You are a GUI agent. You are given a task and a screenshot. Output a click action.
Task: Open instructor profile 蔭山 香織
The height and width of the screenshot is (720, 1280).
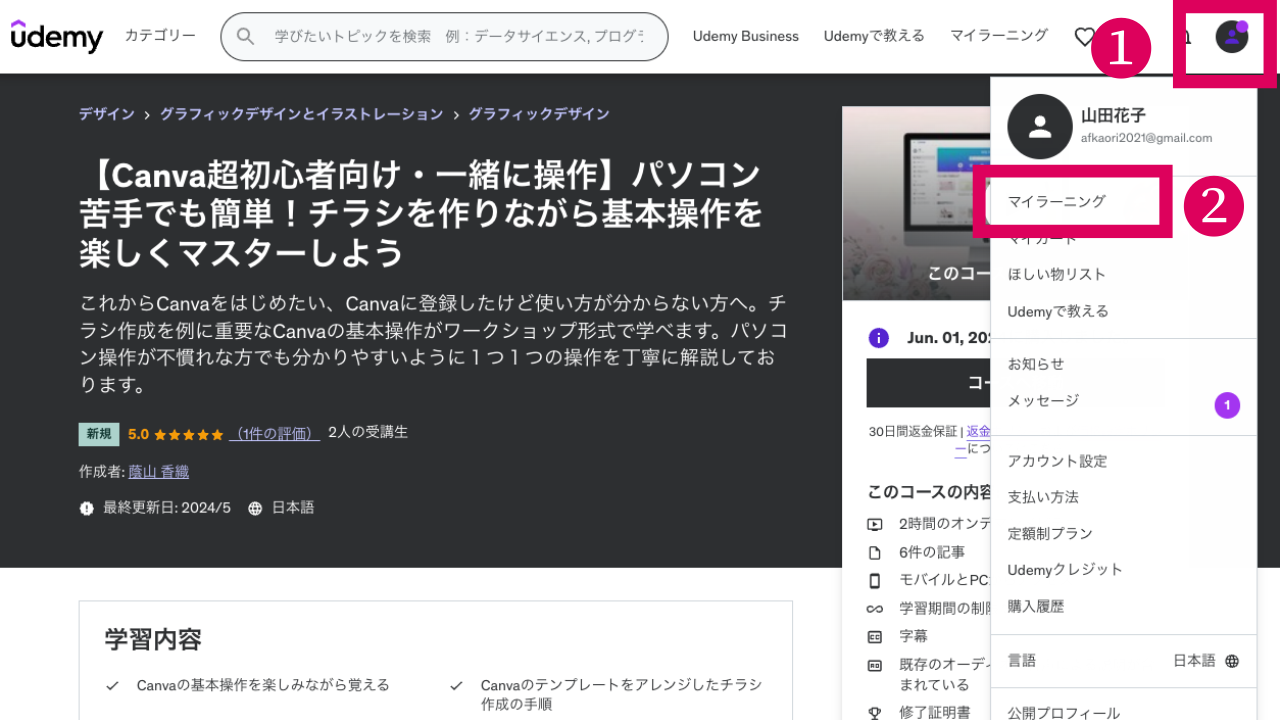coord(160,471)
